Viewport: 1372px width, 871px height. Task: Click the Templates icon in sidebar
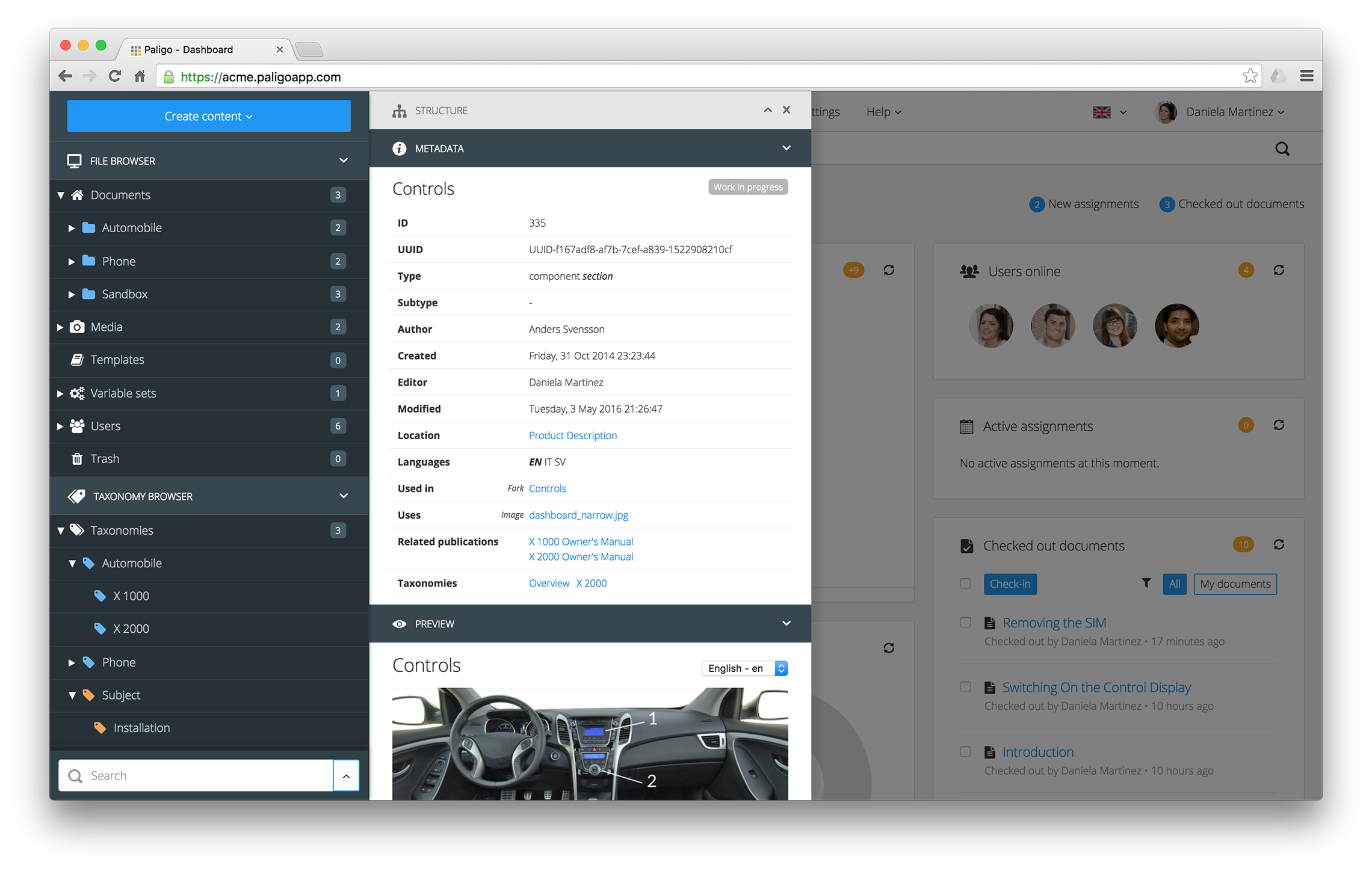(77, 360)
